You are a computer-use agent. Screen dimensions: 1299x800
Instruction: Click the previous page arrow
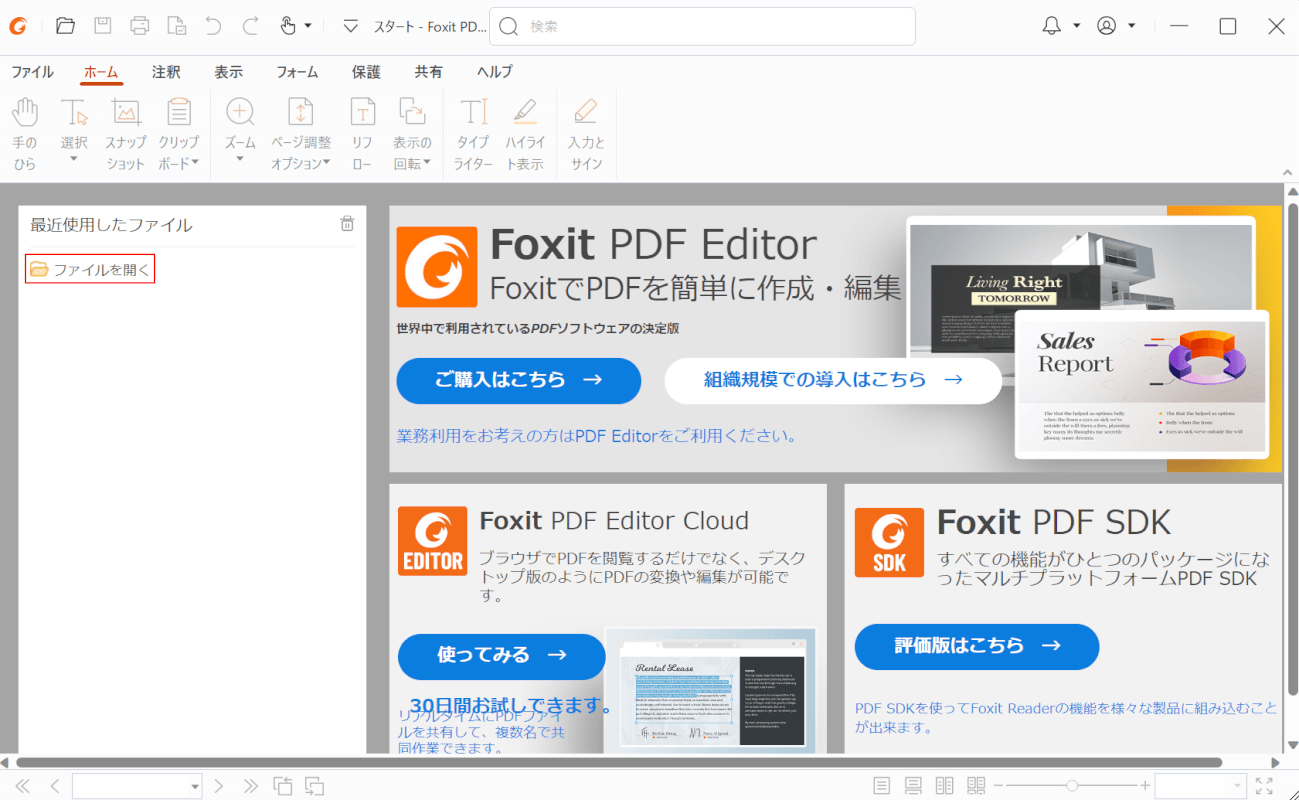(55, 786)
